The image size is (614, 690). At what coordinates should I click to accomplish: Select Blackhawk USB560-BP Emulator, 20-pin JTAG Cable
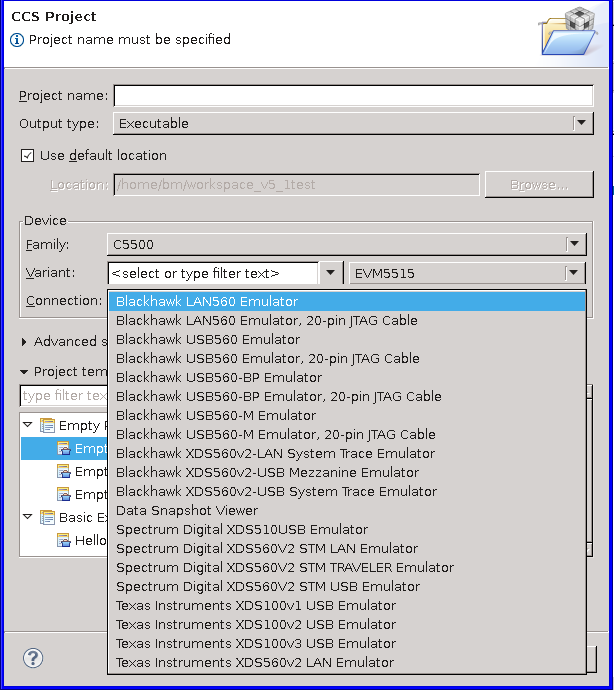(x=347, y=396)
